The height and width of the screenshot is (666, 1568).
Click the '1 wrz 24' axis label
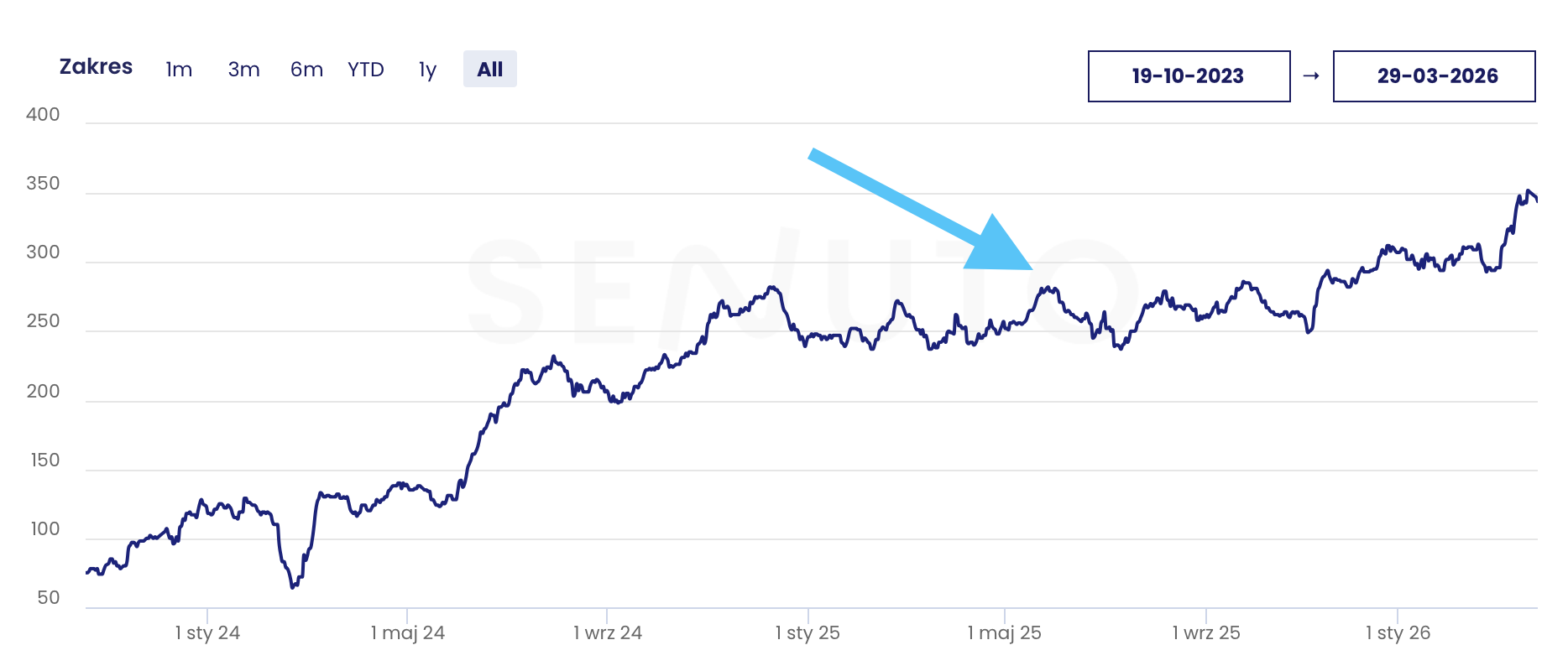[608, 633]
